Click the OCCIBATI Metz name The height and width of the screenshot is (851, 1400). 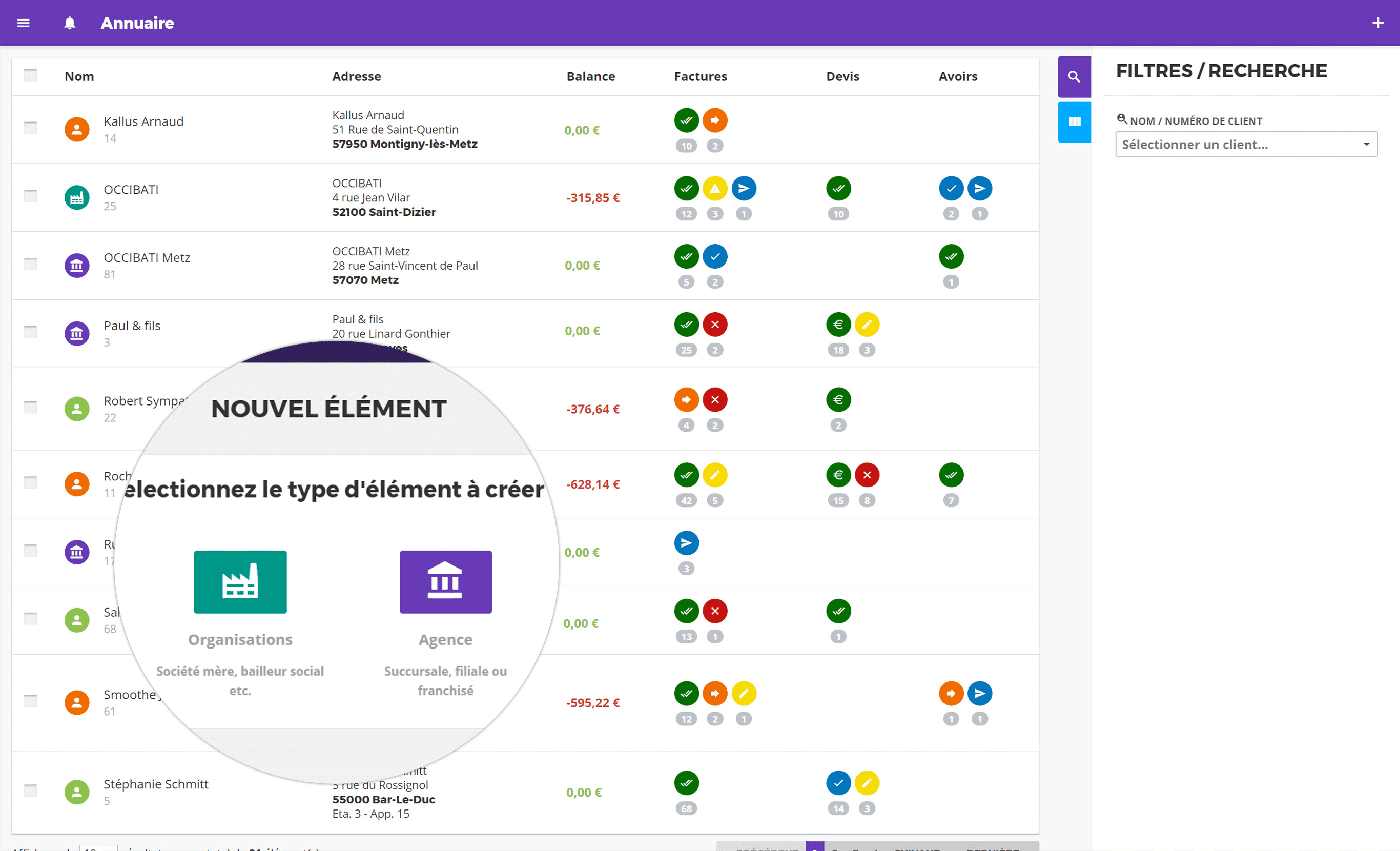pyautogui.click(x=147, y=257)
